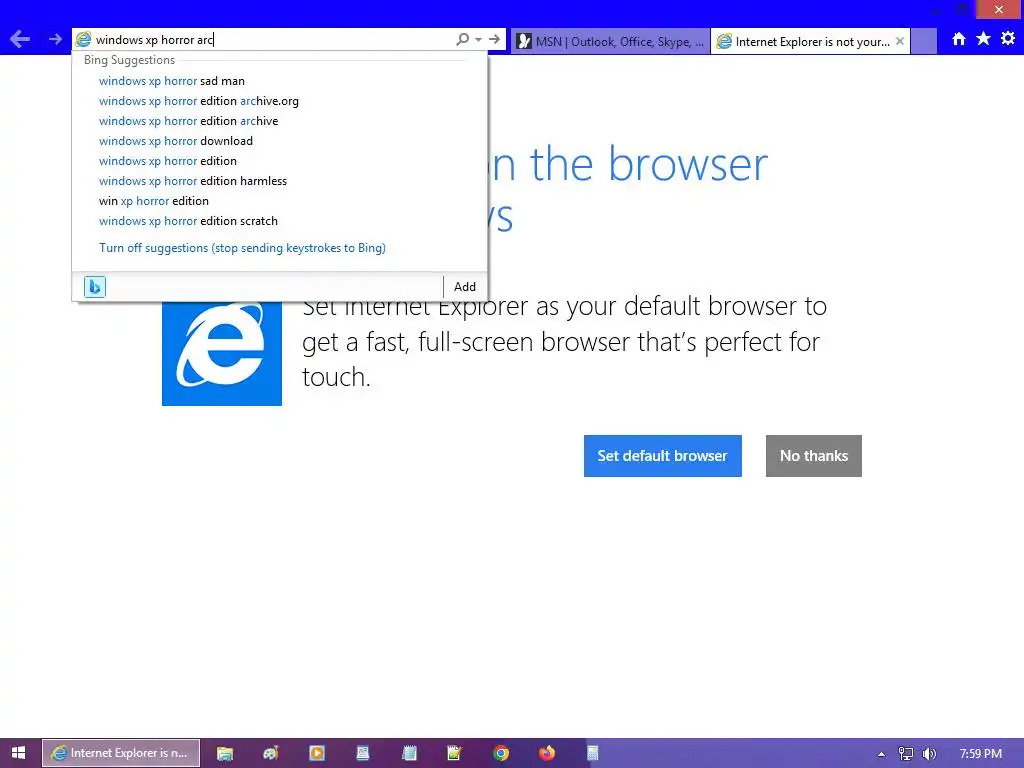This screenshot has width=1024, height=768.
Task: Click the No thanks button
Action: coord(814,456)
